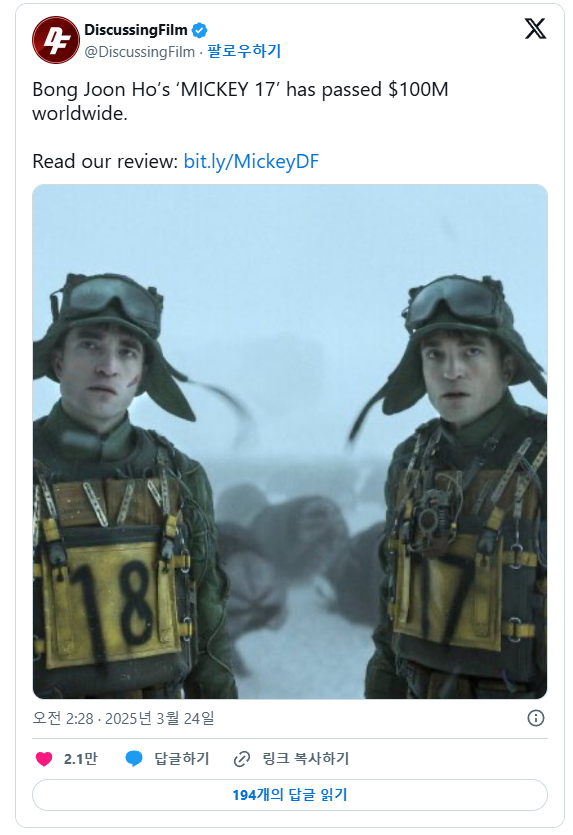Viewport: 573px width, 835px height.
Task: Open the circled info icon
Action: [x=535, y=718]
